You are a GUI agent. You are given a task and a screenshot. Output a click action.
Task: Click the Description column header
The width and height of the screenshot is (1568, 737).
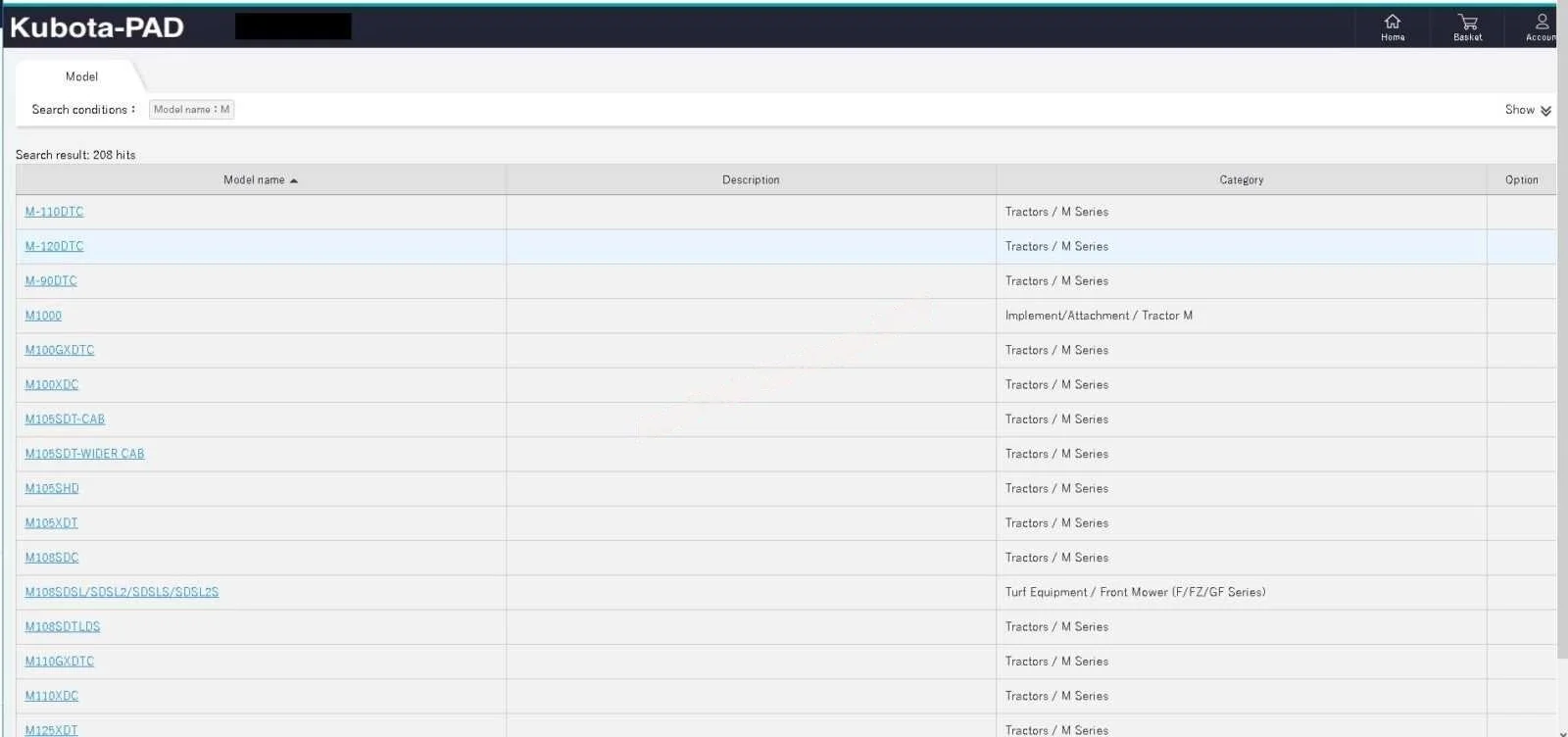pos(751,180)
